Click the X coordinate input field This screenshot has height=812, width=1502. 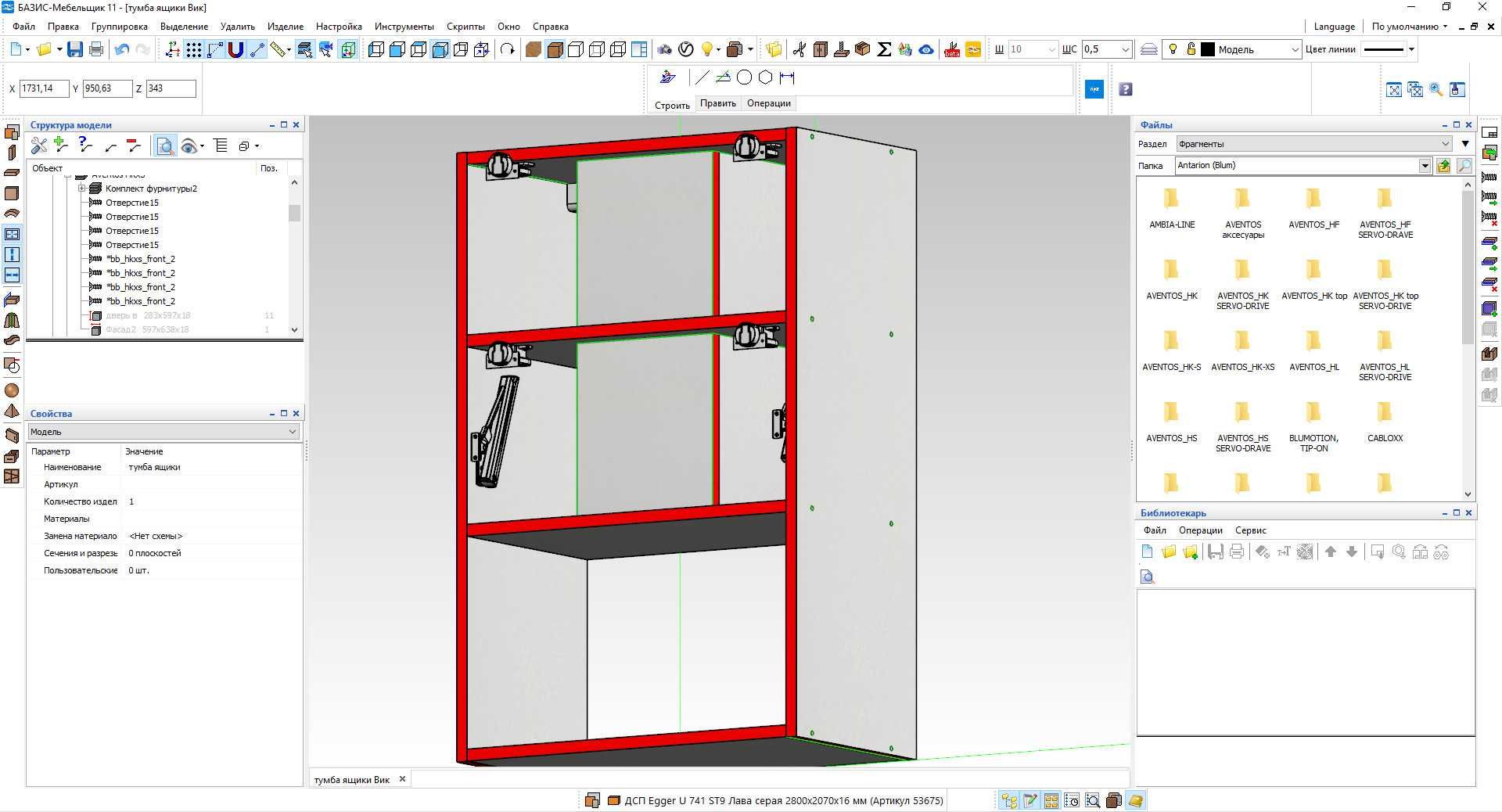click(x=44, y=88)
